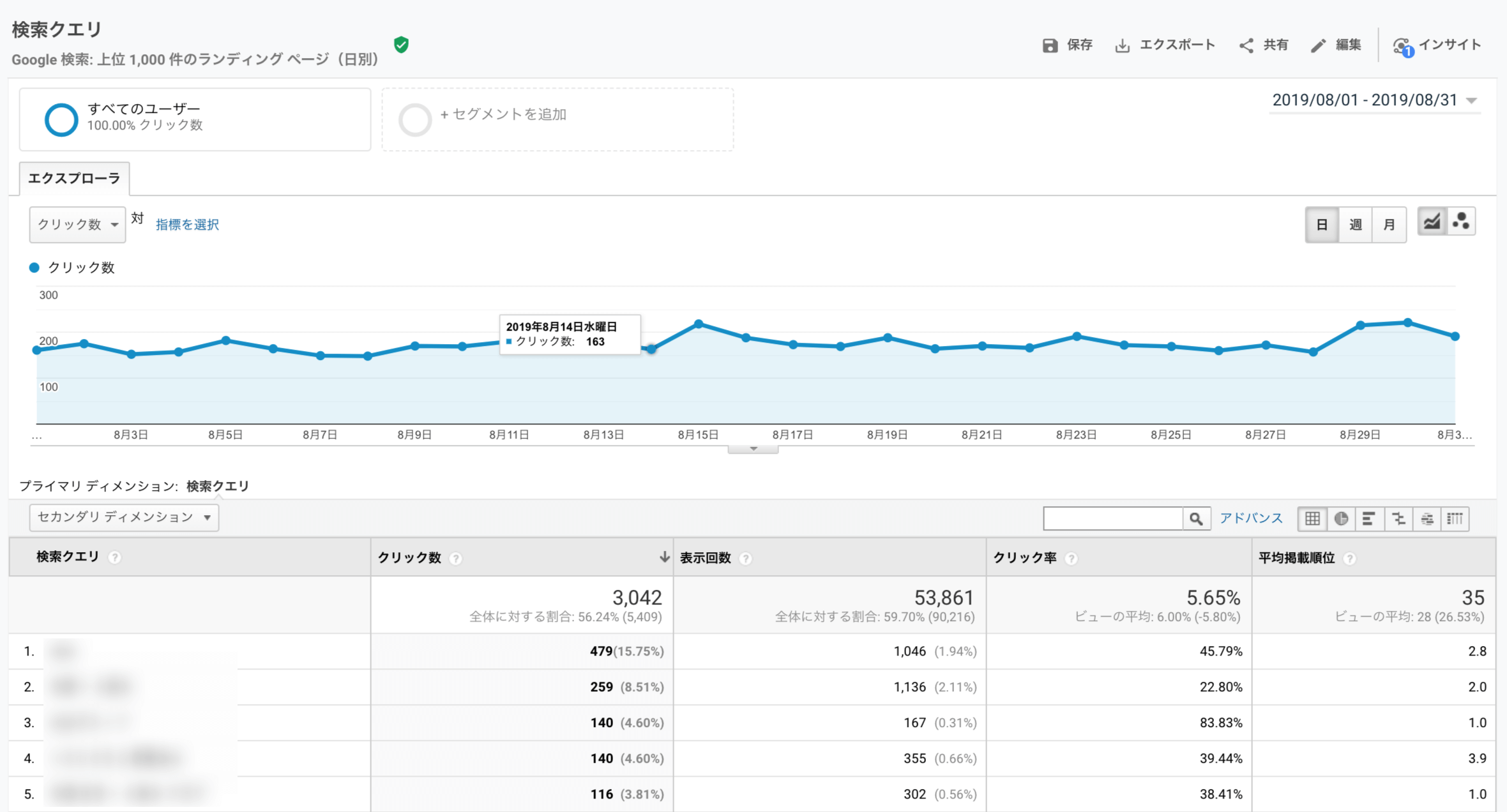Select the monthly (月) granularity
The image size is (1507, 812).
(x=1389, y=225)
